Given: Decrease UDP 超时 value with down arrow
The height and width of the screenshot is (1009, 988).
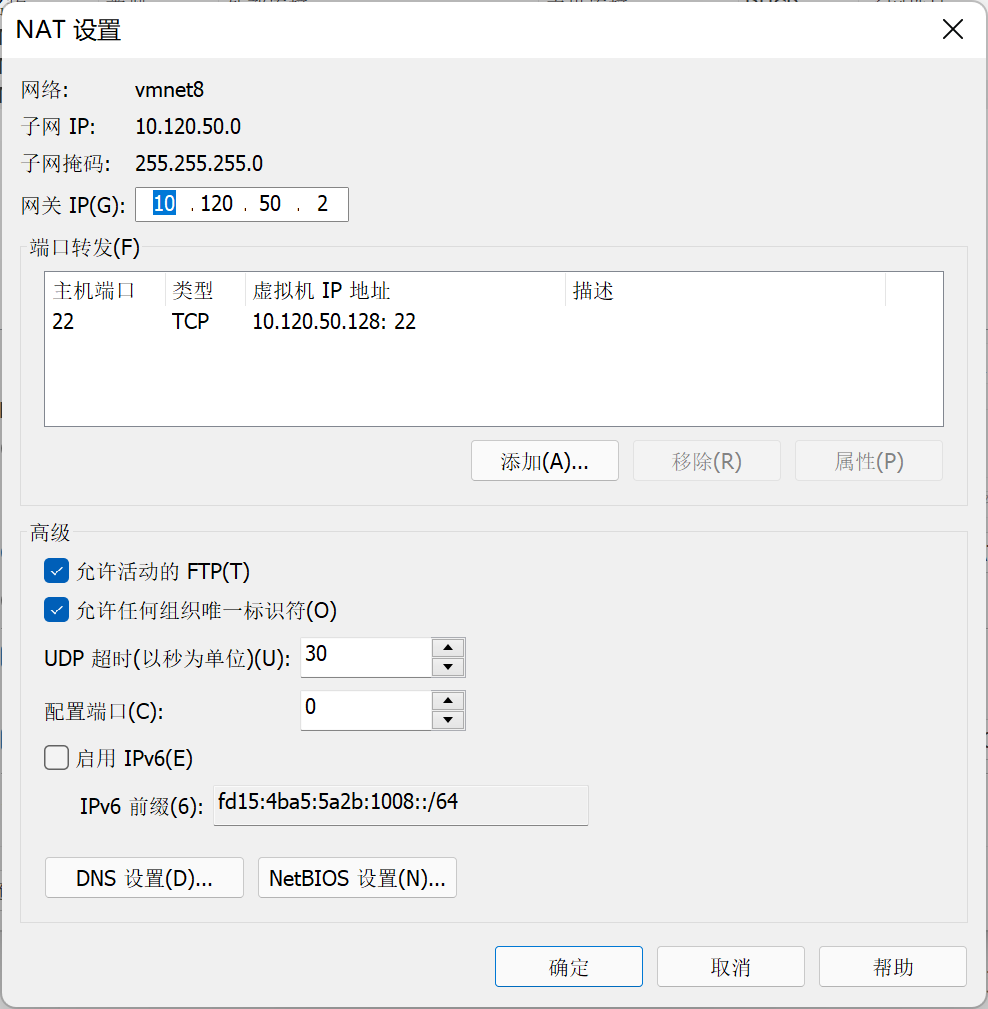Looking at the screenshot, I should tap(448, 667).
